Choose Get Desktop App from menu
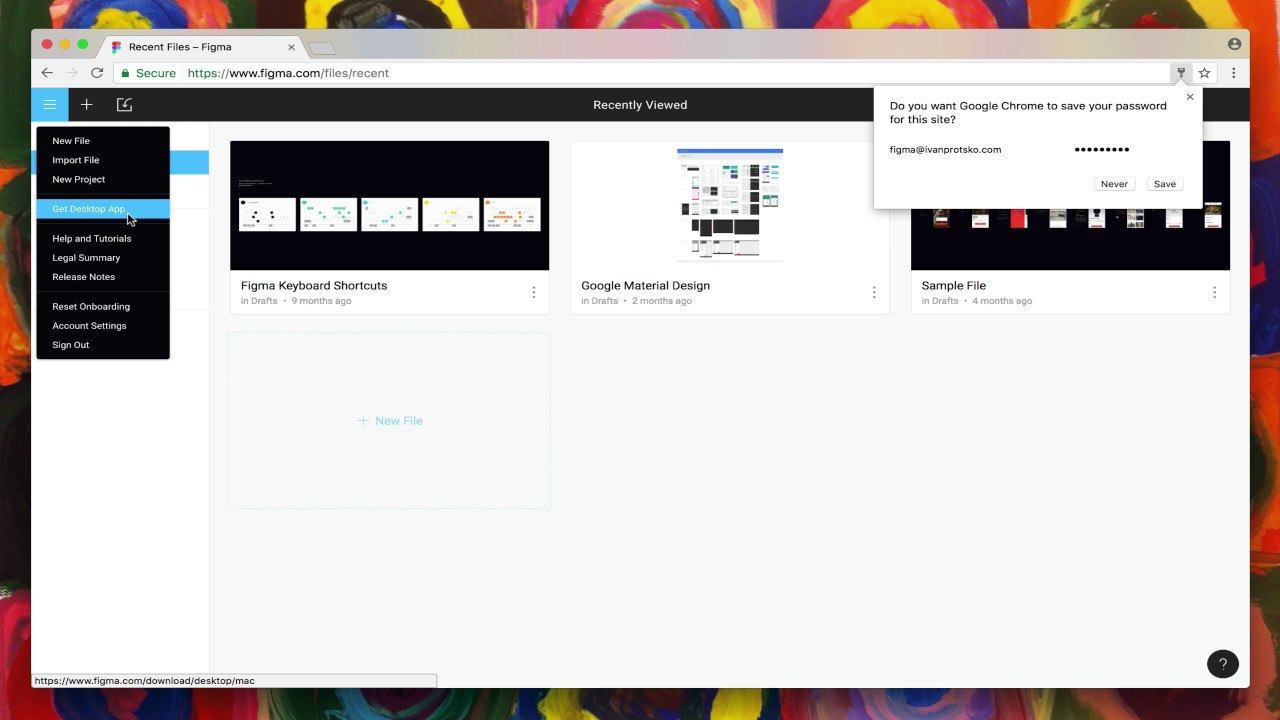The height and width of the screenshot is (720, 1280). click(x=103, y=209)
